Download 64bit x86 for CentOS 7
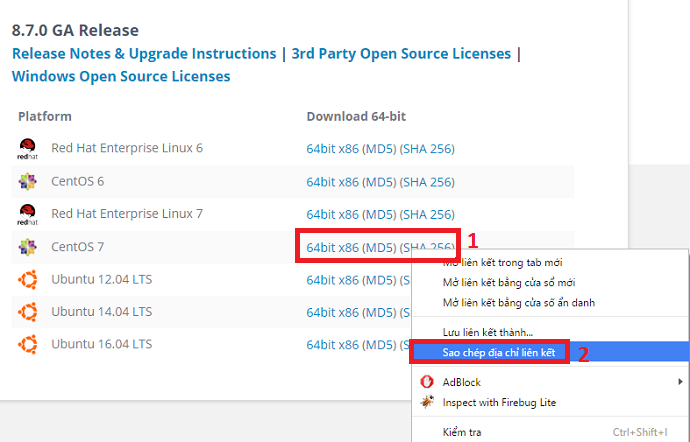 coord(332,247)
